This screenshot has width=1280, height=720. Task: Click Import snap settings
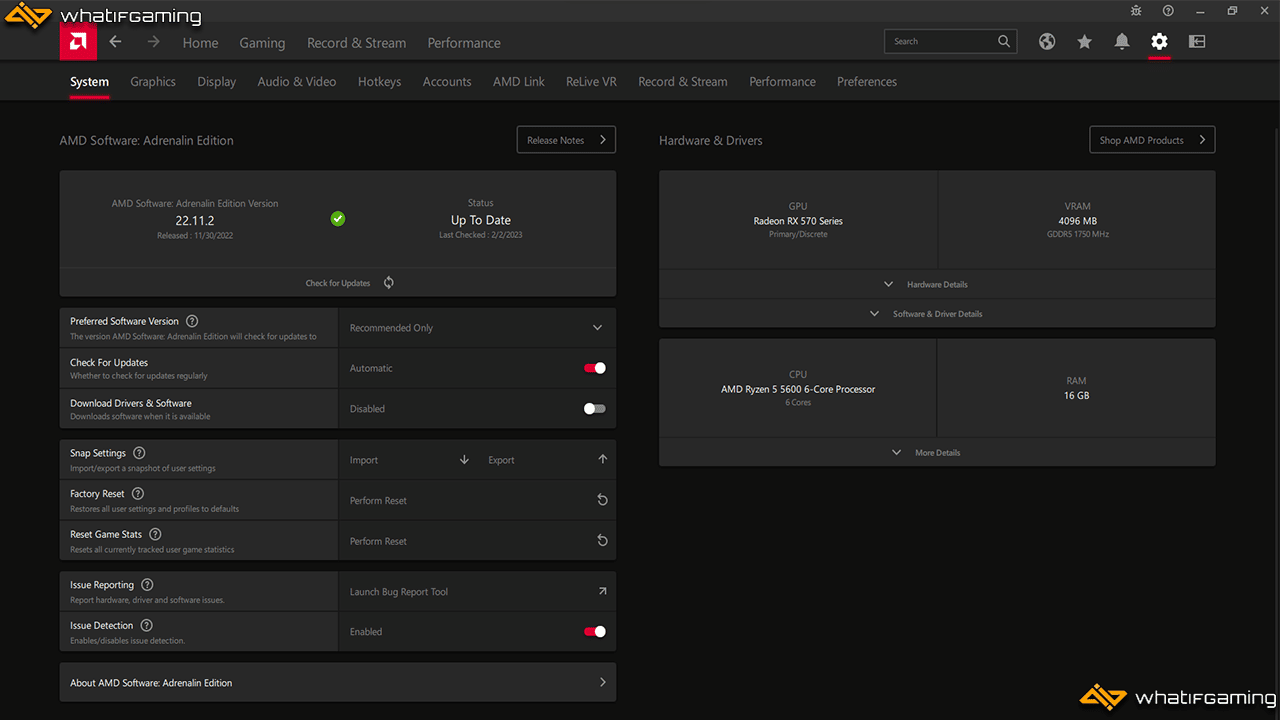click(x=364, y=460)
